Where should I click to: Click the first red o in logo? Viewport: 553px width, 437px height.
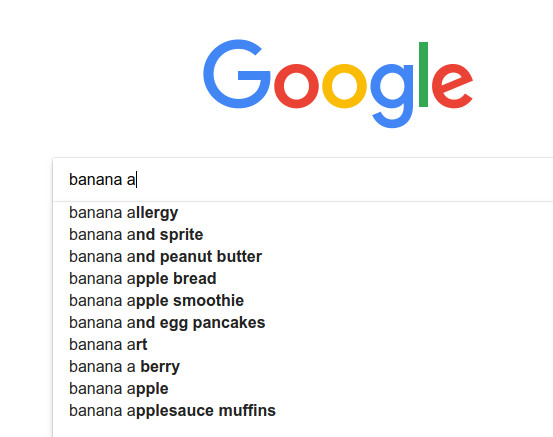(296, 86)
